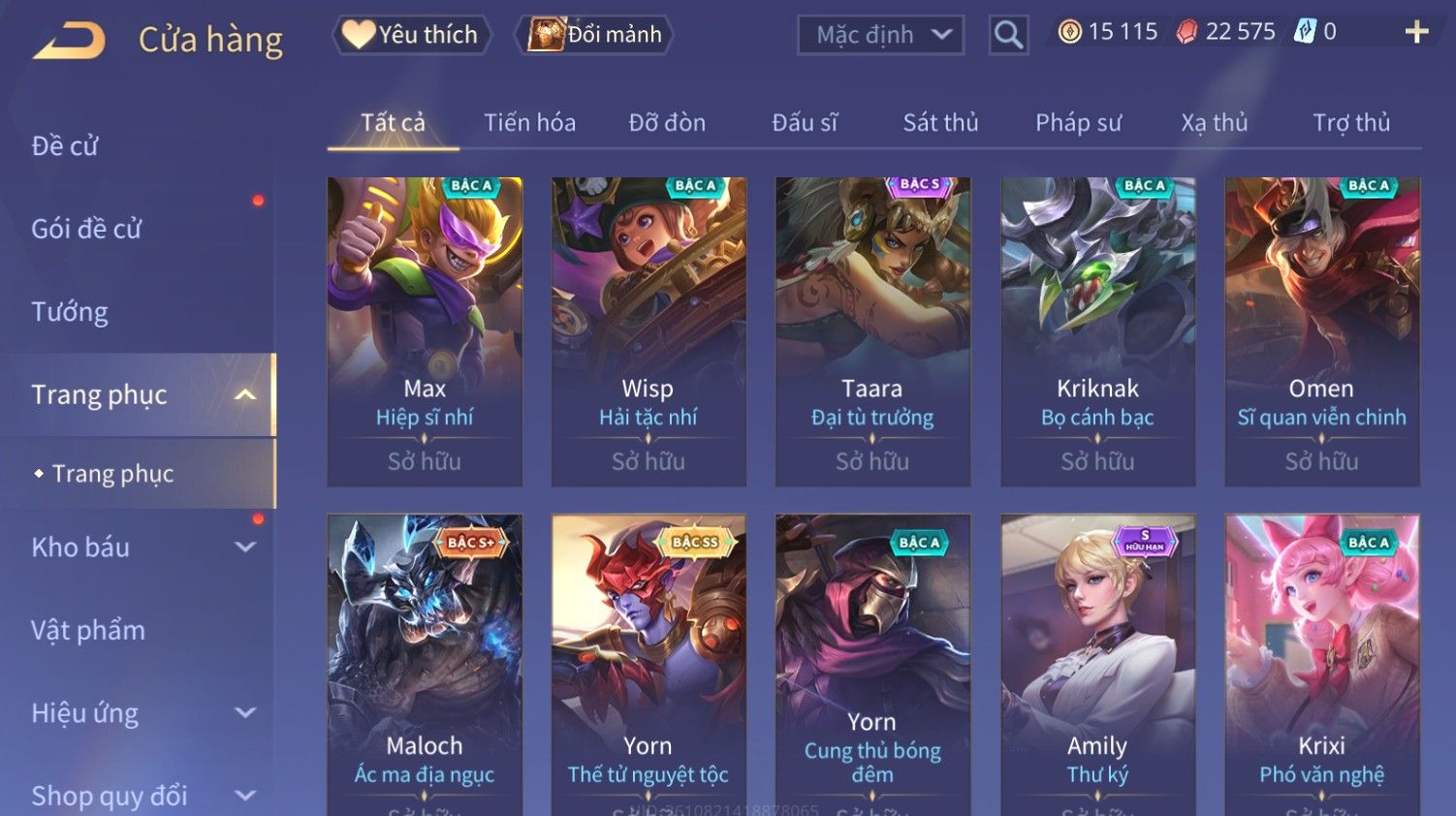This screenshot has width=1456, height=816.
Task: Expand the Kho báu section
Action: [245, 547]
